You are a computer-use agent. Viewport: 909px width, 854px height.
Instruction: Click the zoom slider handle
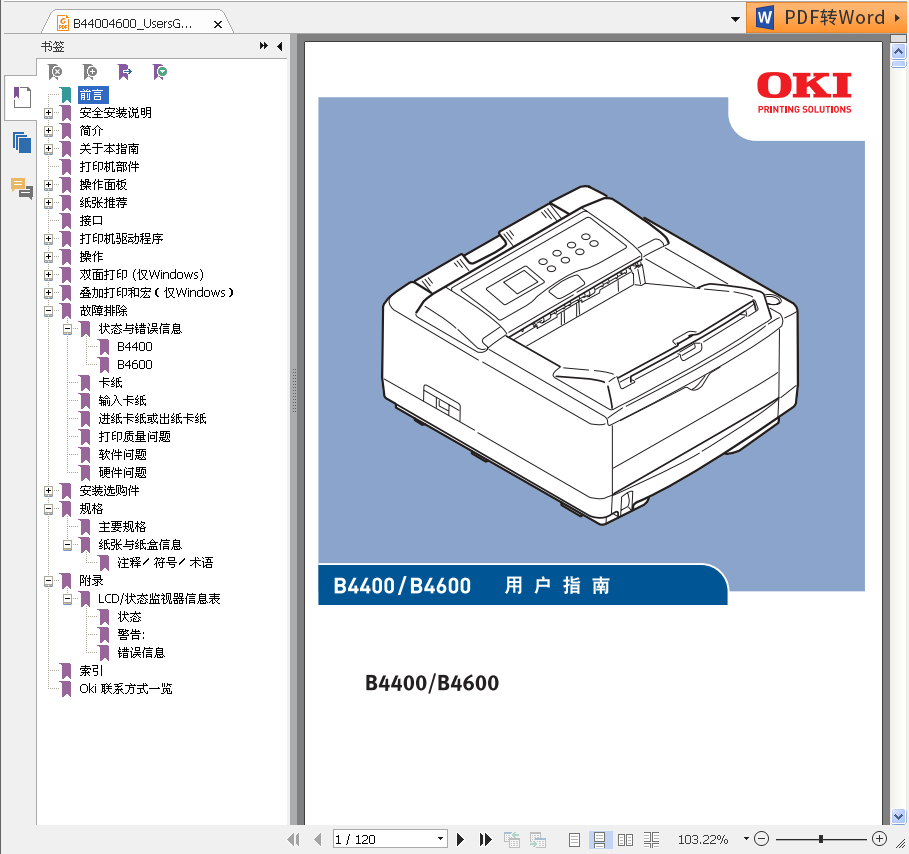click(x=821, y=838)
